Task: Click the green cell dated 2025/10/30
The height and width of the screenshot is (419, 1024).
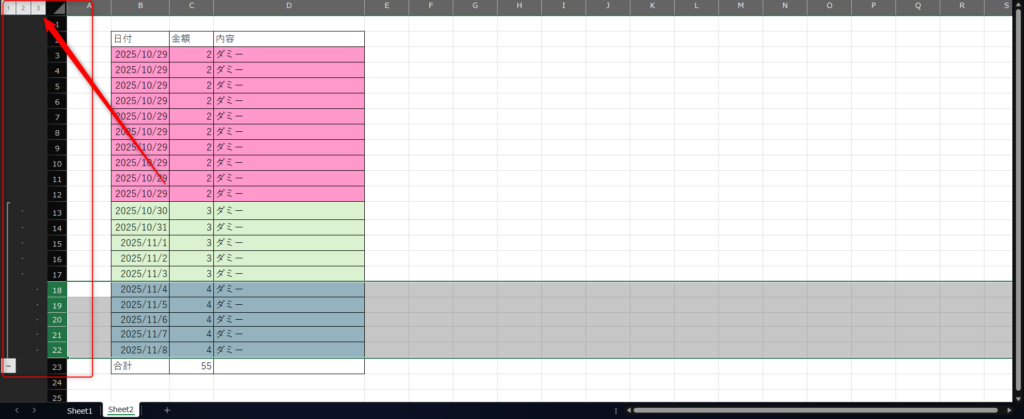Action: [x=140, y=211]
